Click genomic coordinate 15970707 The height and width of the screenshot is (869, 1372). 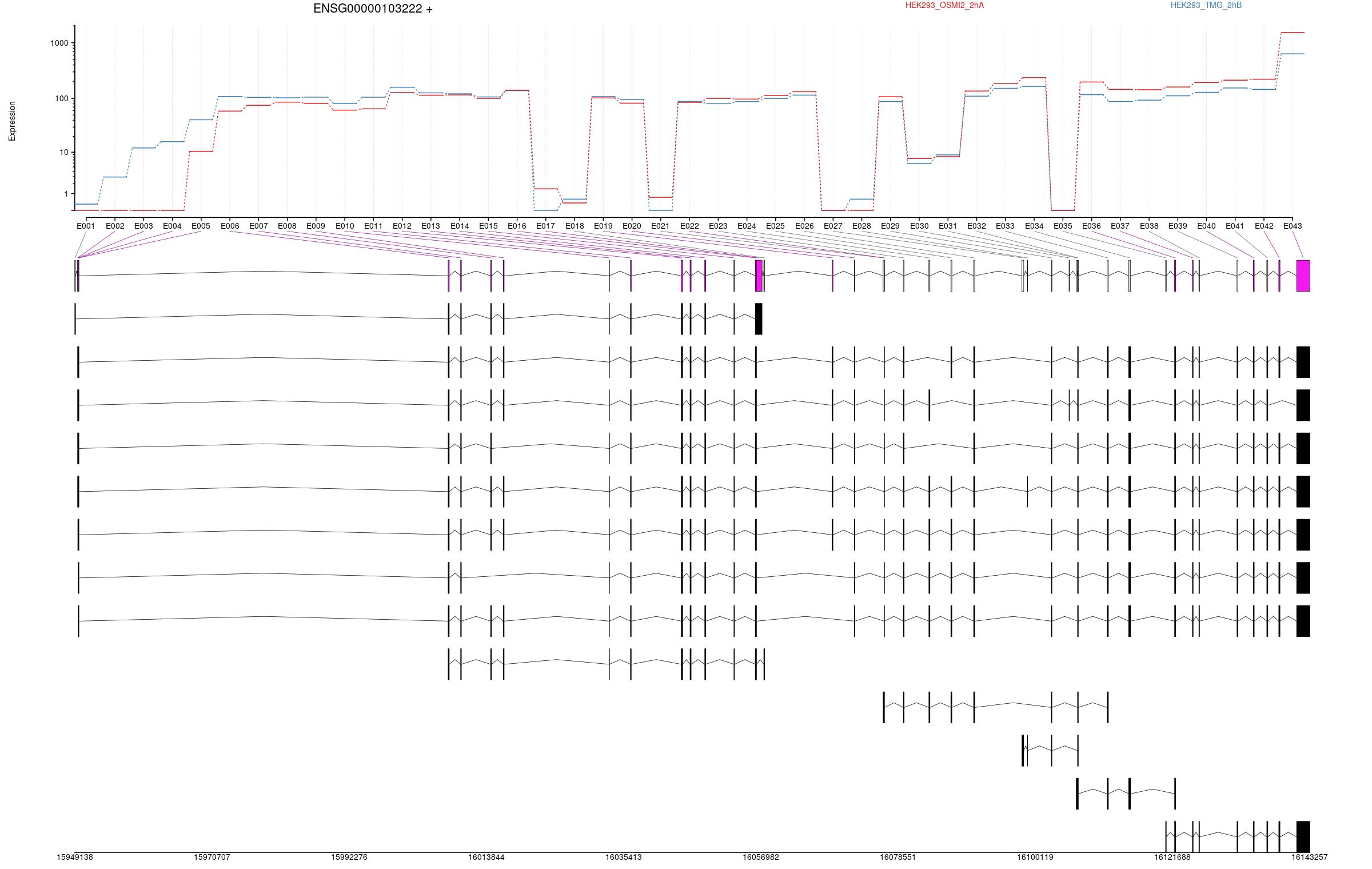212,857
